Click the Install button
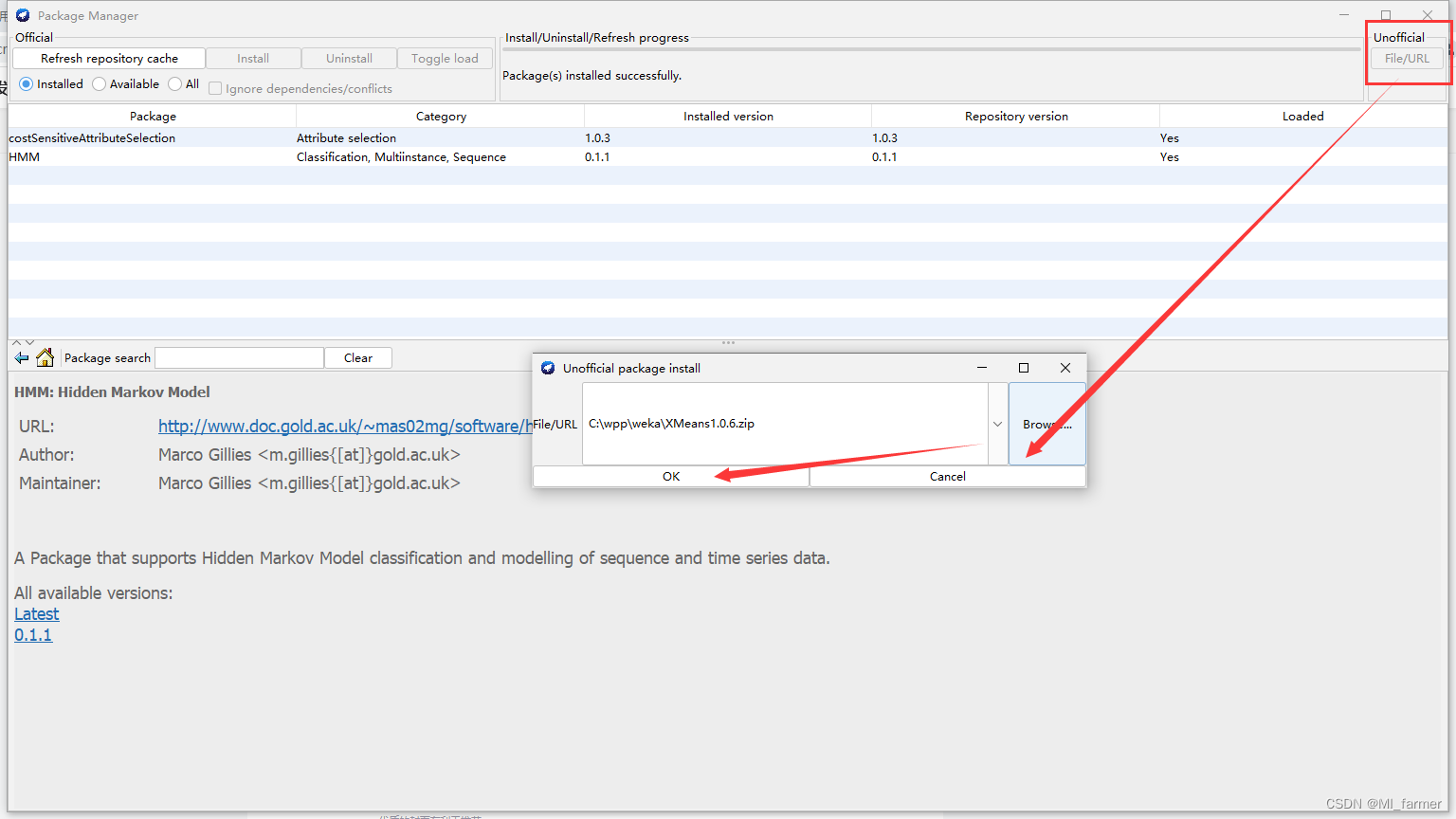 (253, 58)
